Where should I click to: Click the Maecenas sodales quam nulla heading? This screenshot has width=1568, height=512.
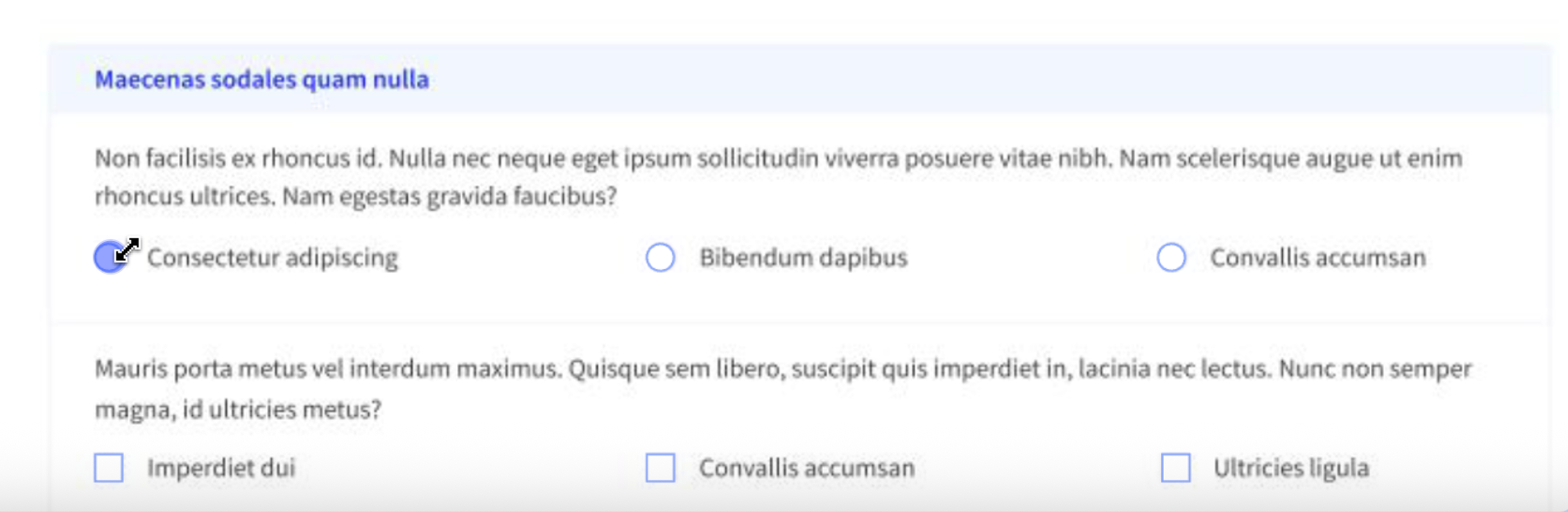pyautogui.click(x=262, y=79)
